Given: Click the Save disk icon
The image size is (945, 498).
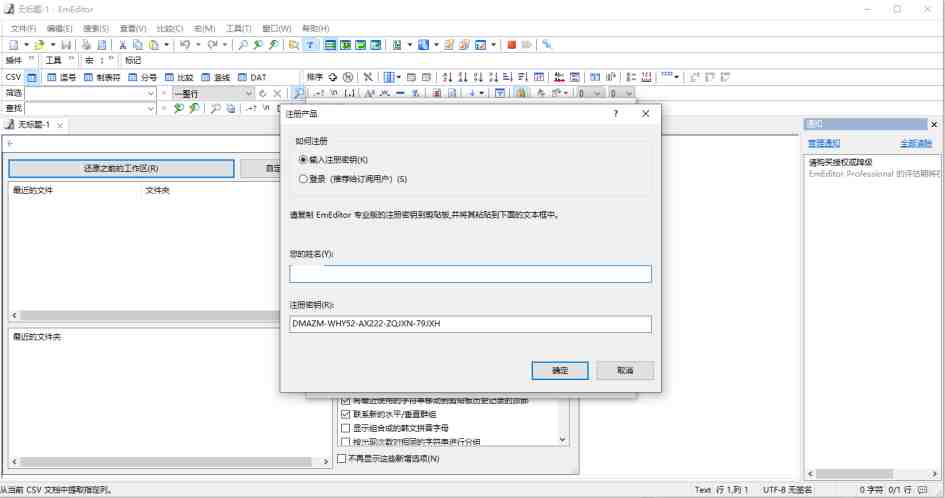Looking at the screenshot, I should click(66, 45).
